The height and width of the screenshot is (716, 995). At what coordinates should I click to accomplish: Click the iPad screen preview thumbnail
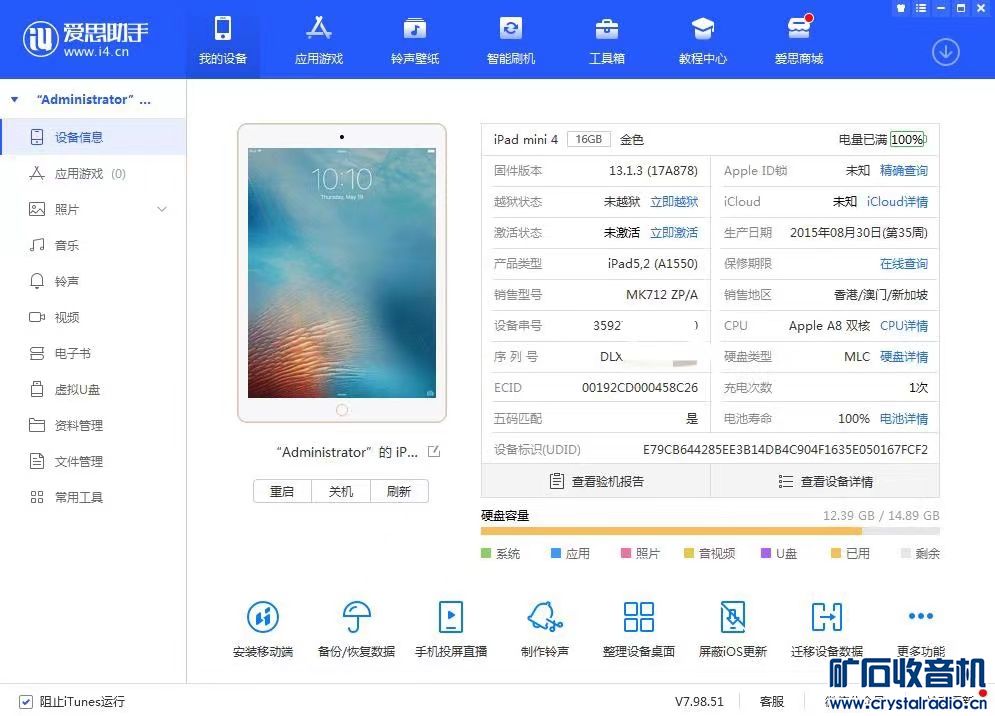pos(341,273)
